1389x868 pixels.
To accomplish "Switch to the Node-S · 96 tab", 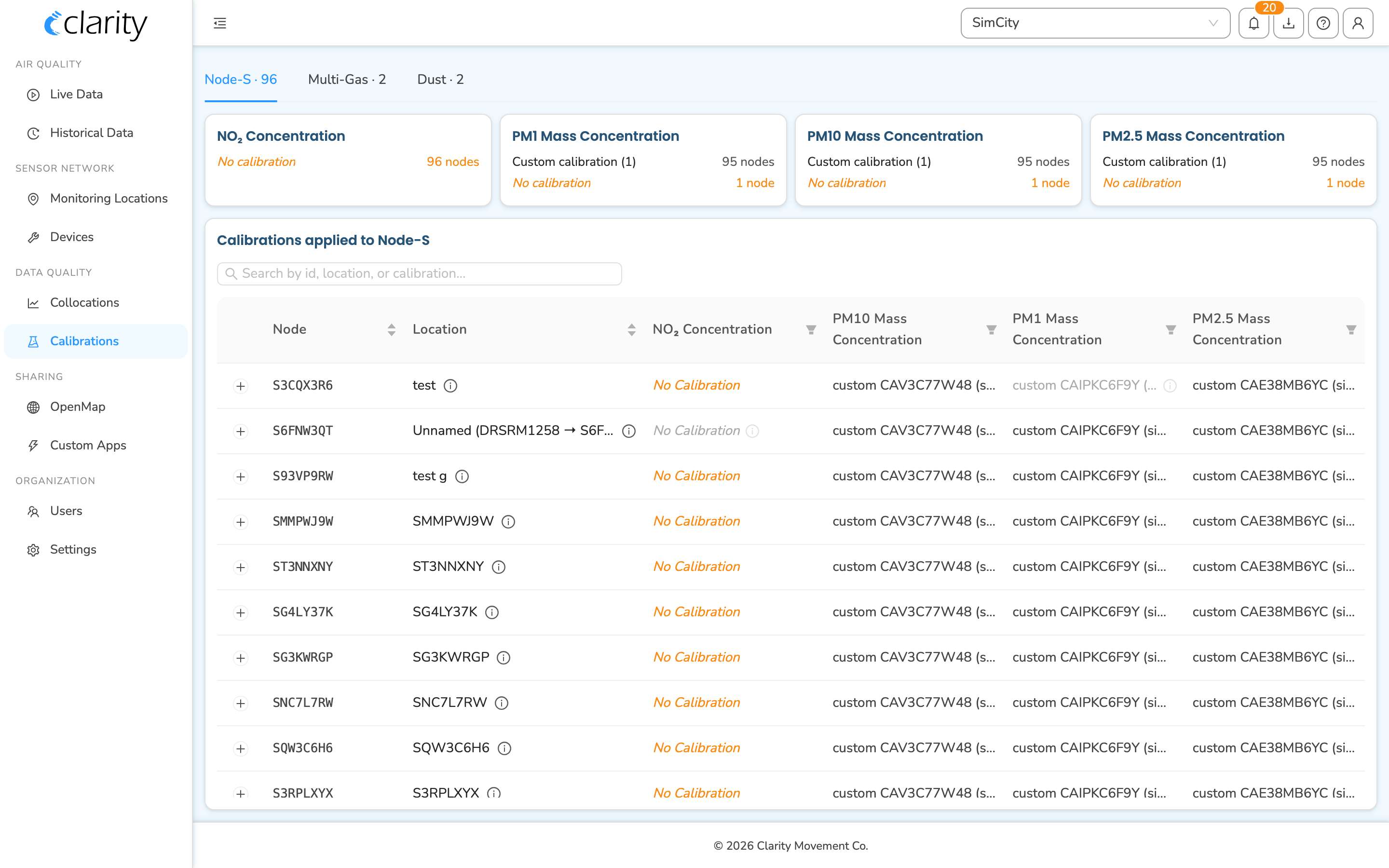I will click(x=241, y=79).
